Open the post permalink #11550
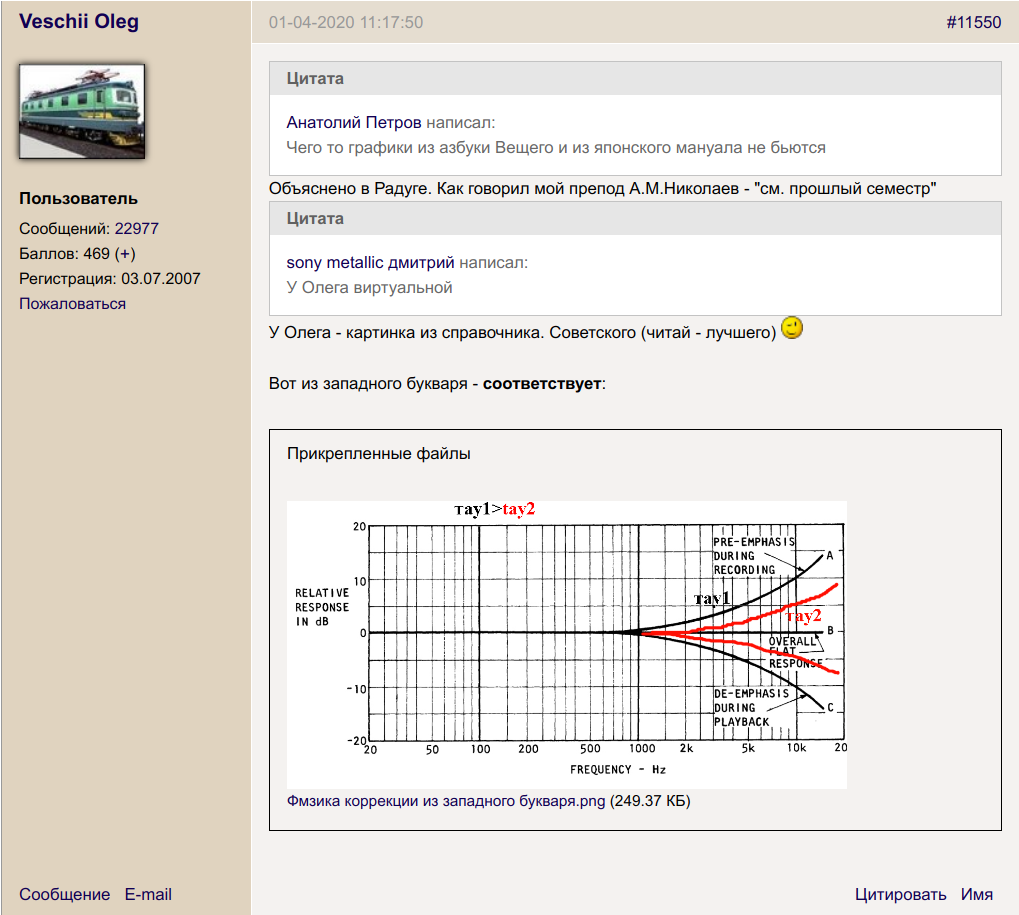 pyautogui.click(x=973, y=23)
